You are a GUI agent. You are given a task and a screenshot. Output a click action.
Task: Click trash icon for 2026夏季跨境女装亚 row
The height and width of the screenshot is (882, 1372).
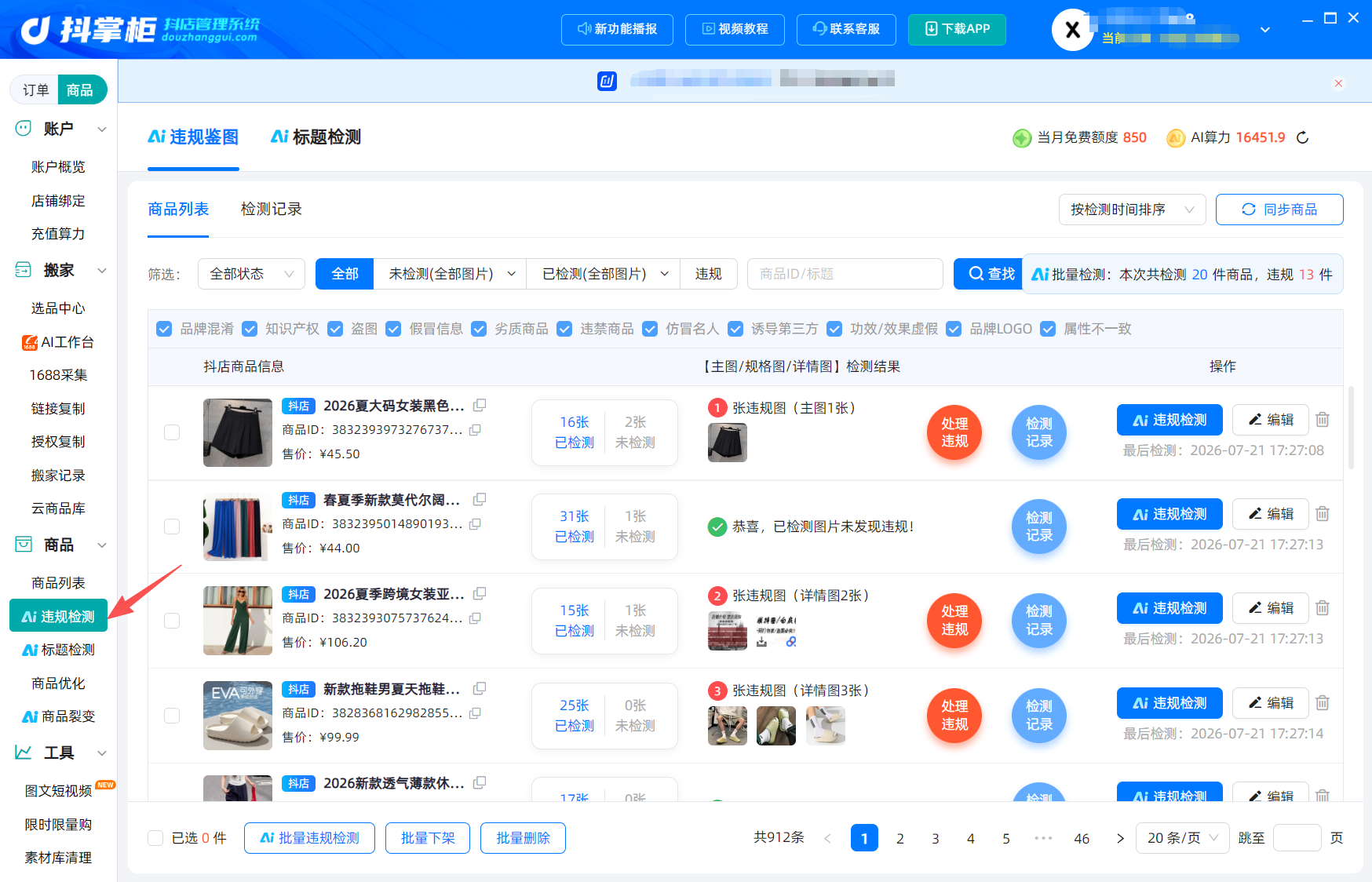(1323, 608)
